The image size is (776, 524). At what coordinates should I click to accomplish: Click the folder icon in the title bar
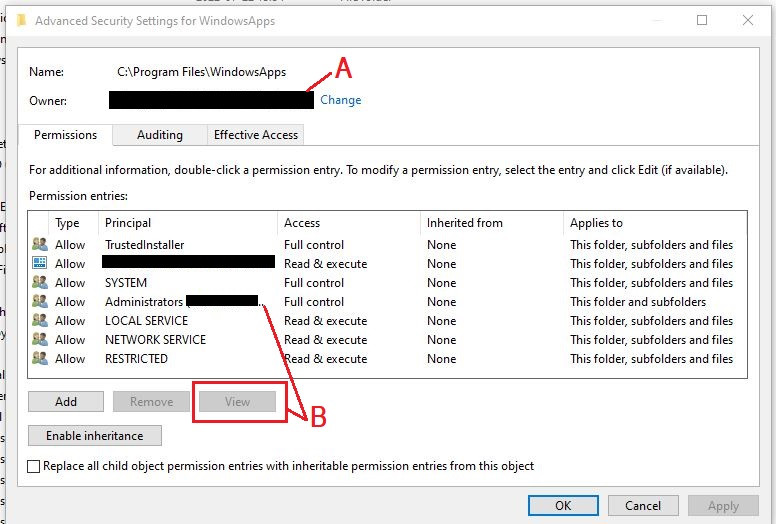click(x=21, y=20)
